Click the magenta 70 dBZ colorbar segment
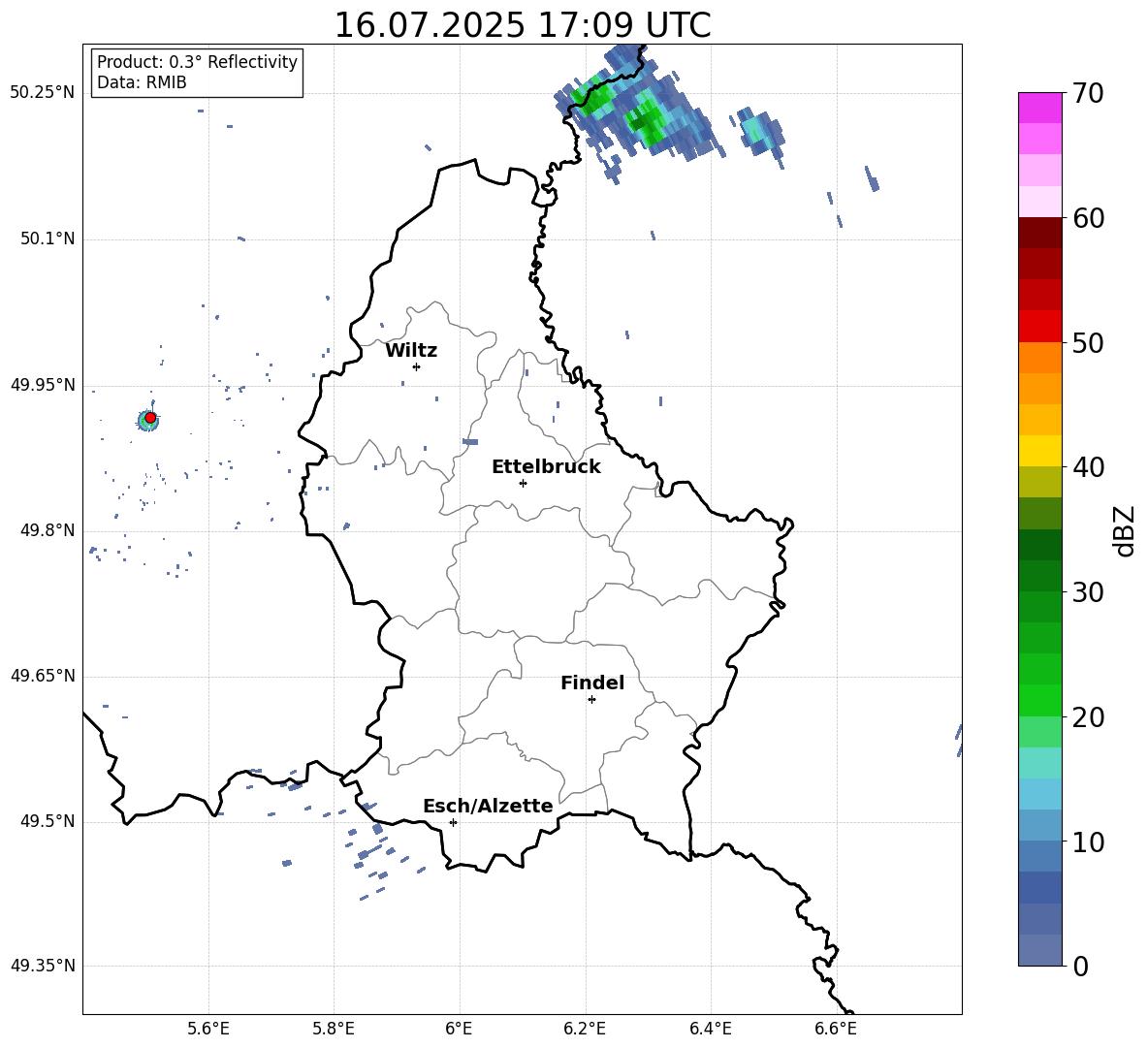The width and height of the screenshot is (1148, 1048). click(1039, 108)
